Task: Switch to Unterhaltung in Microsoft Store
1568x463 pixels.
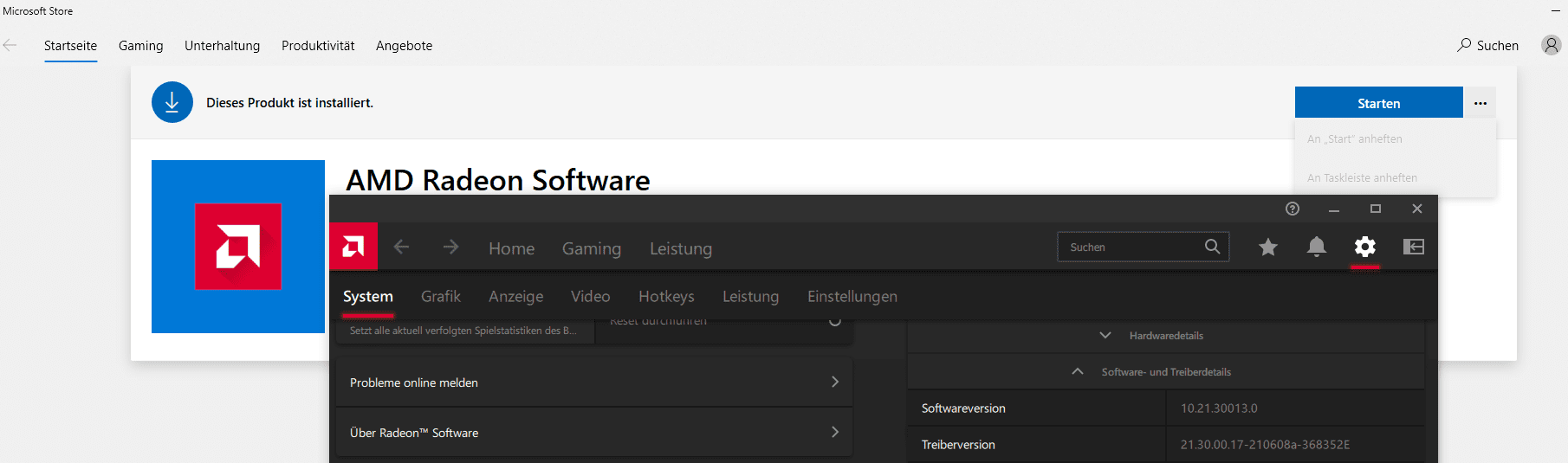Action: [x=222, y=46]
